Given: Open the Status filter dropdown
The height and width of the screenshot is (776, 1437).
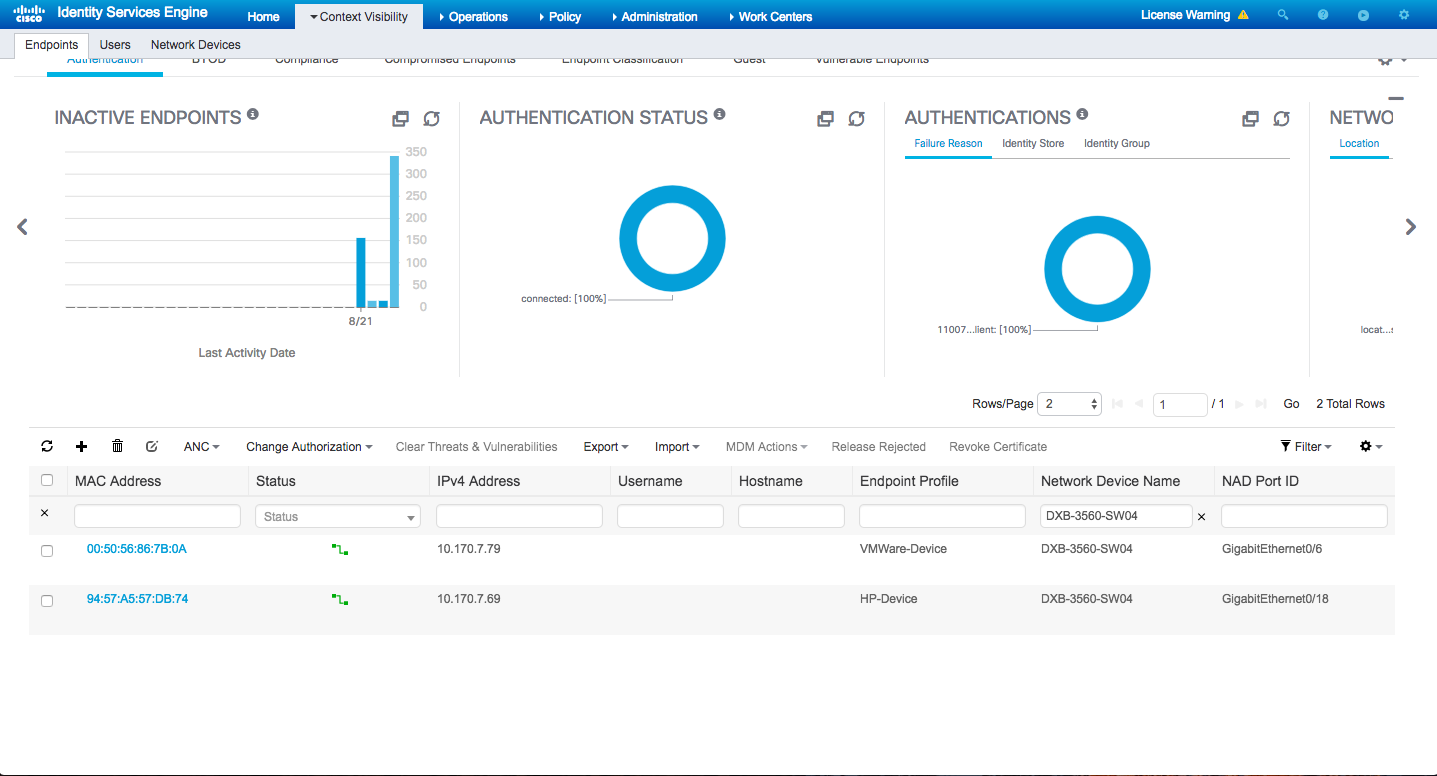Looking at the screenshot, I should click(338, 517).
